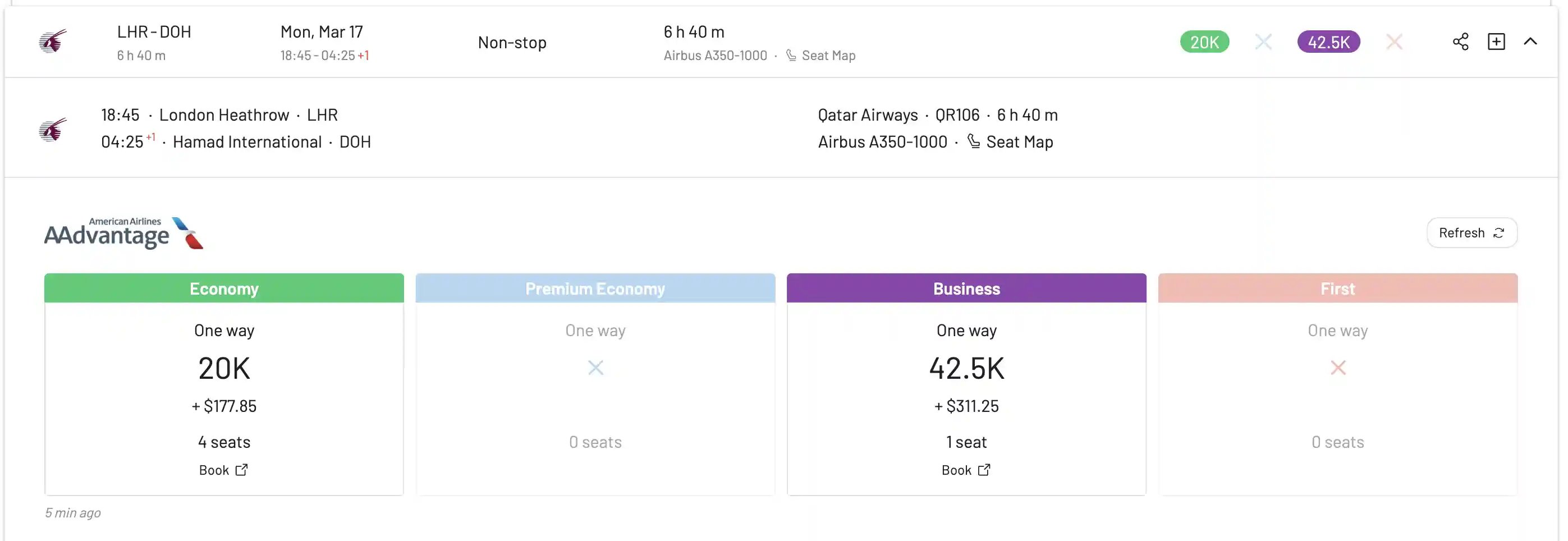Select the First fare header

[1338, 288]
